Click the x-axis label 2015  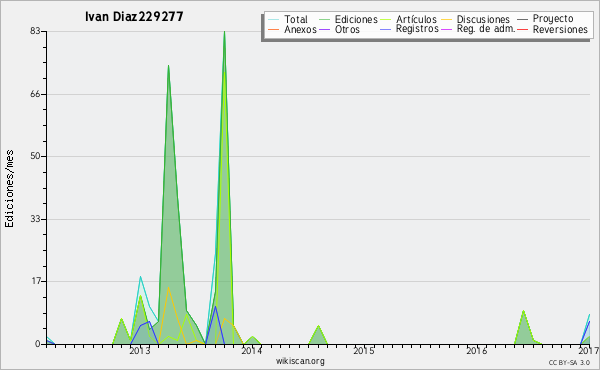tap(364, 351)
